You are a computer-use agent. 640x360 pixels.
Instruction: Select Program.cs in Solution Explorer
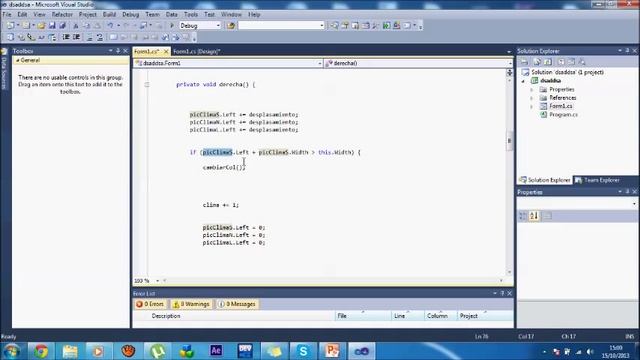pos(563,115)
